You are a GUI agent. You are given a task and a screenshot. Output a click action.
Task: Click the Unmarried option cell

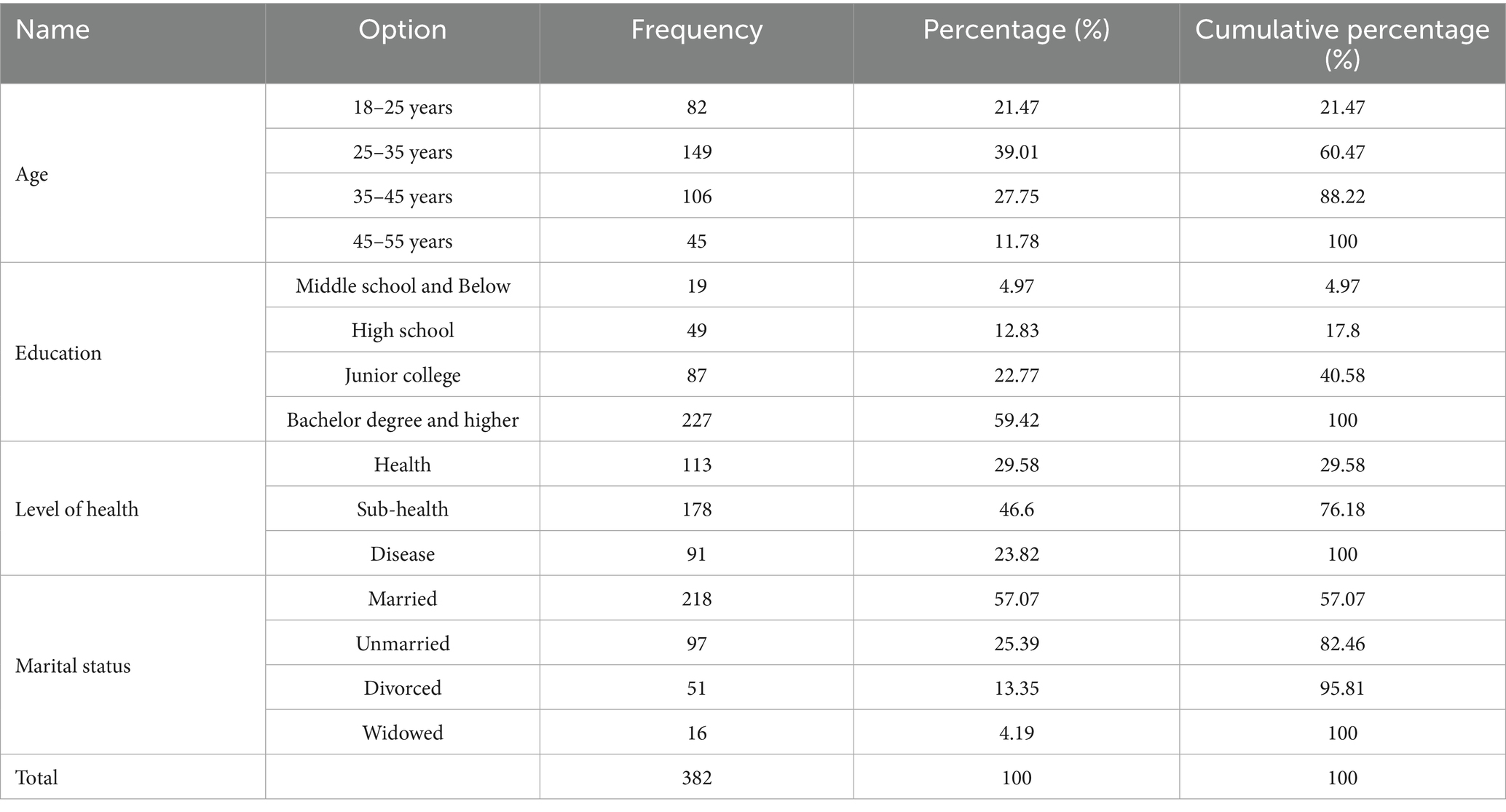tap(402, 644)
